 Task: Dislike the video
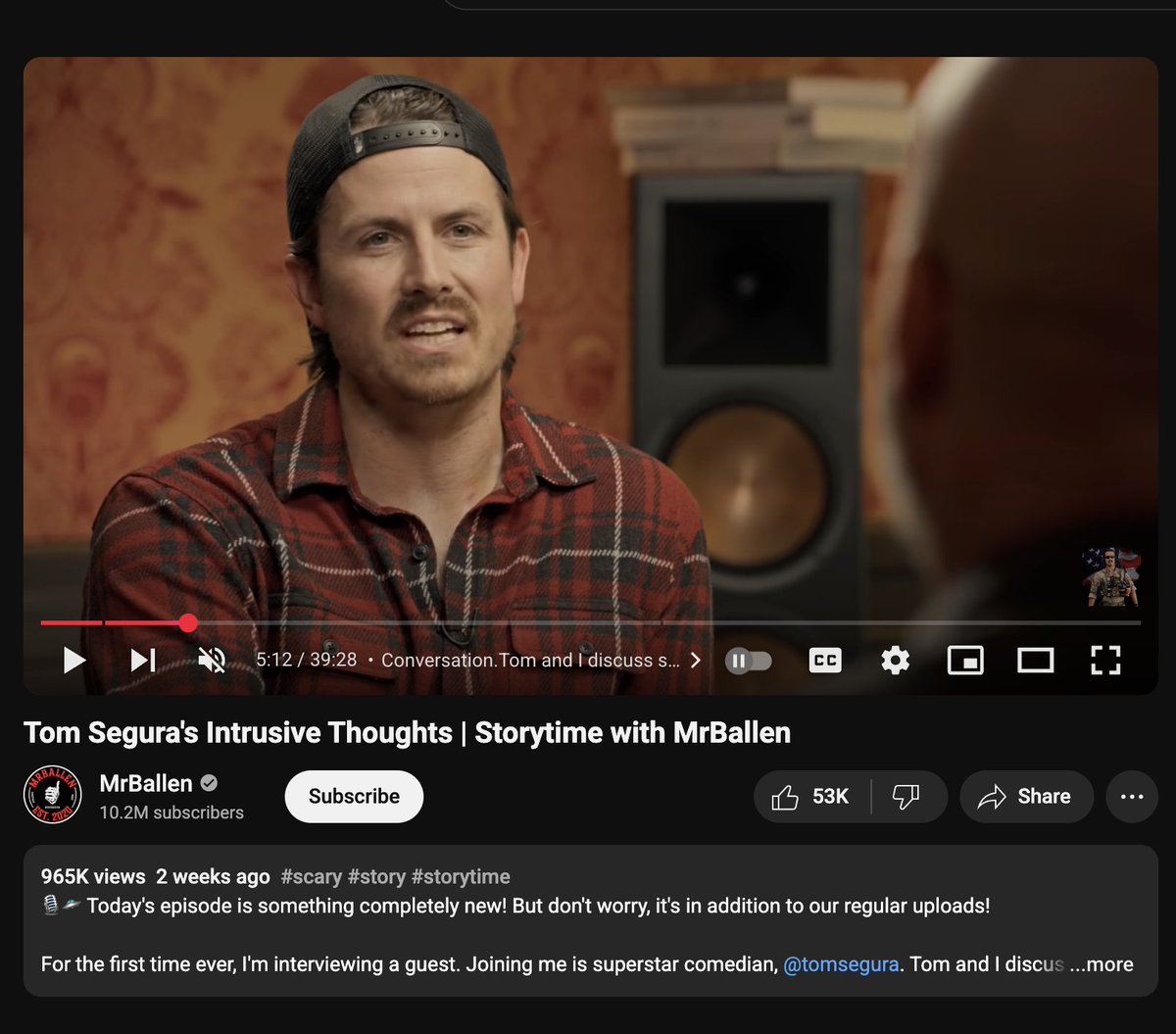[x=906, y=797]
